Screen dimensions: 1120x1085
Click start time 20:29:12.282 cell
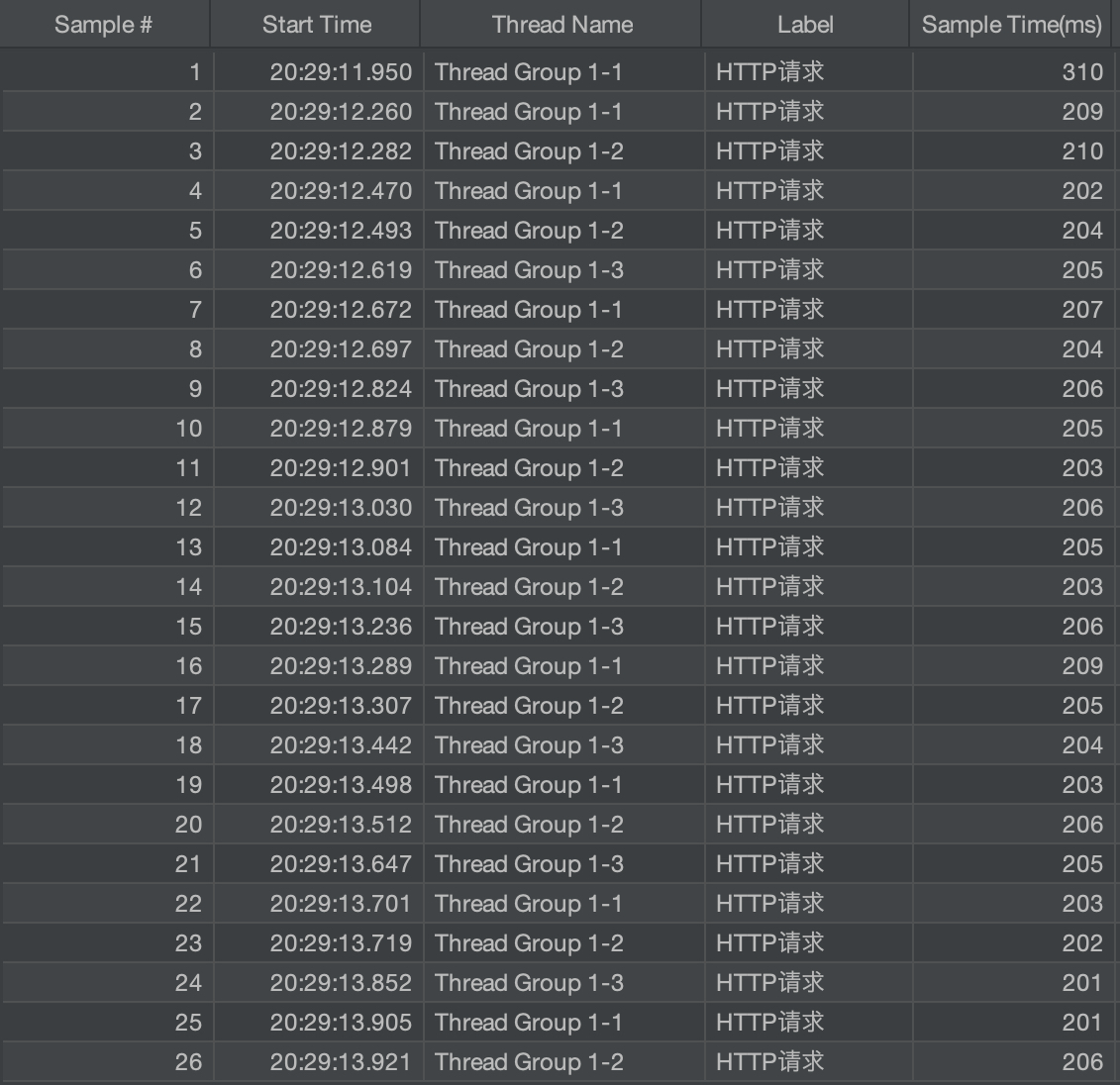point(341,151)
